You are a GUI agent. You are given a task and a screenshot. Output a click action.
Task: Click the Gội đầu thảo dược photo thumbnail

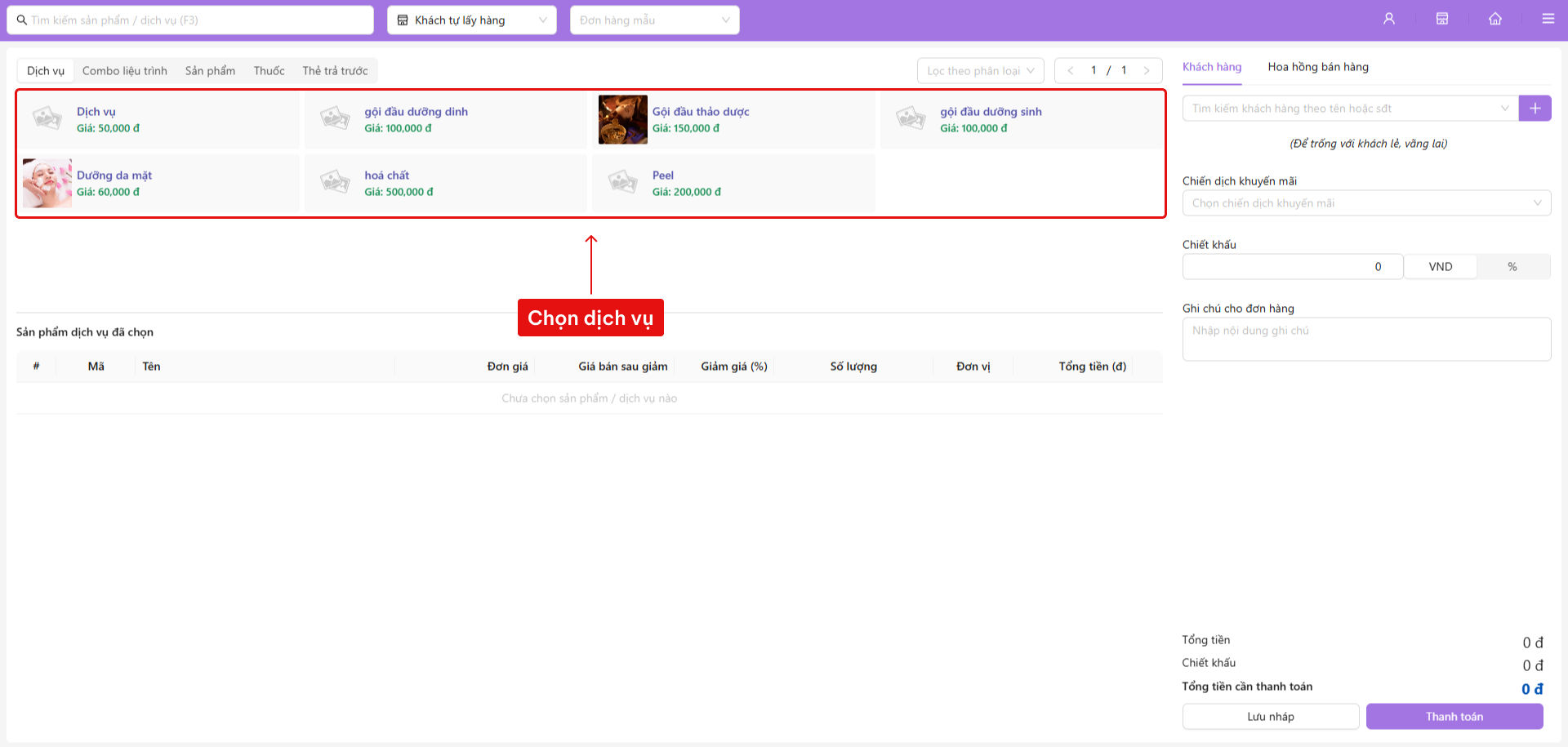click(x=622, y=119)
